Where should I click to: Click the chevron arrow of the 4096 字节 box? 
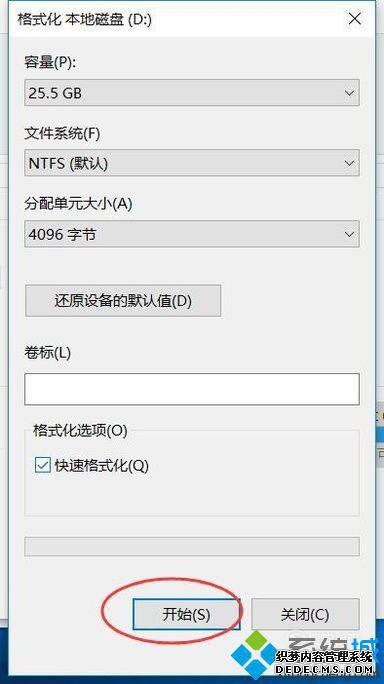[x=349, y=234]
